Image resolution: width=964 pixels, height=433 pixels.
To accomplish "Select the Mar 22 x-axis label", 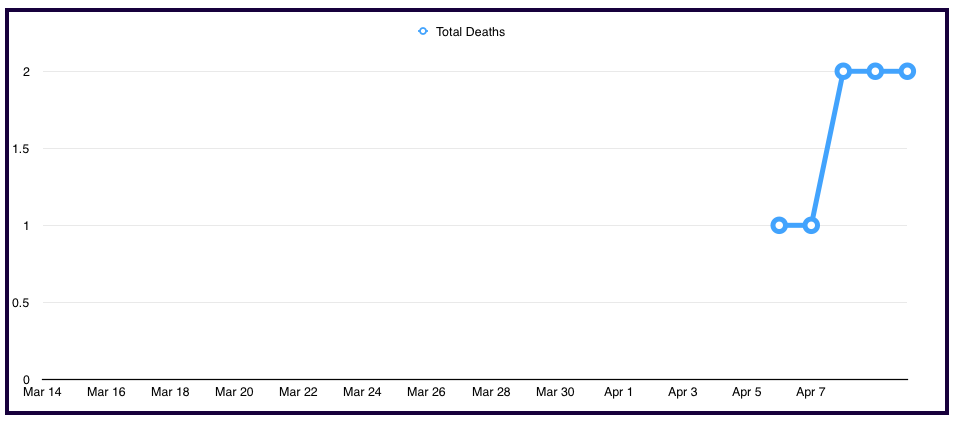I will pos(298,393).
